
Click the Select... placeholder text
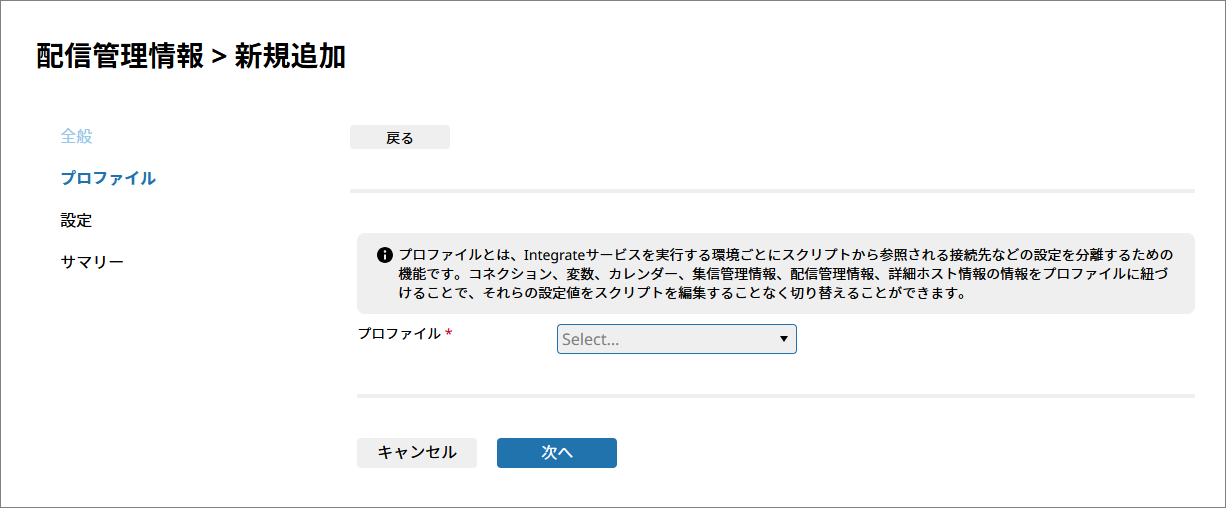pyautogui.click(x=590, y=340)
